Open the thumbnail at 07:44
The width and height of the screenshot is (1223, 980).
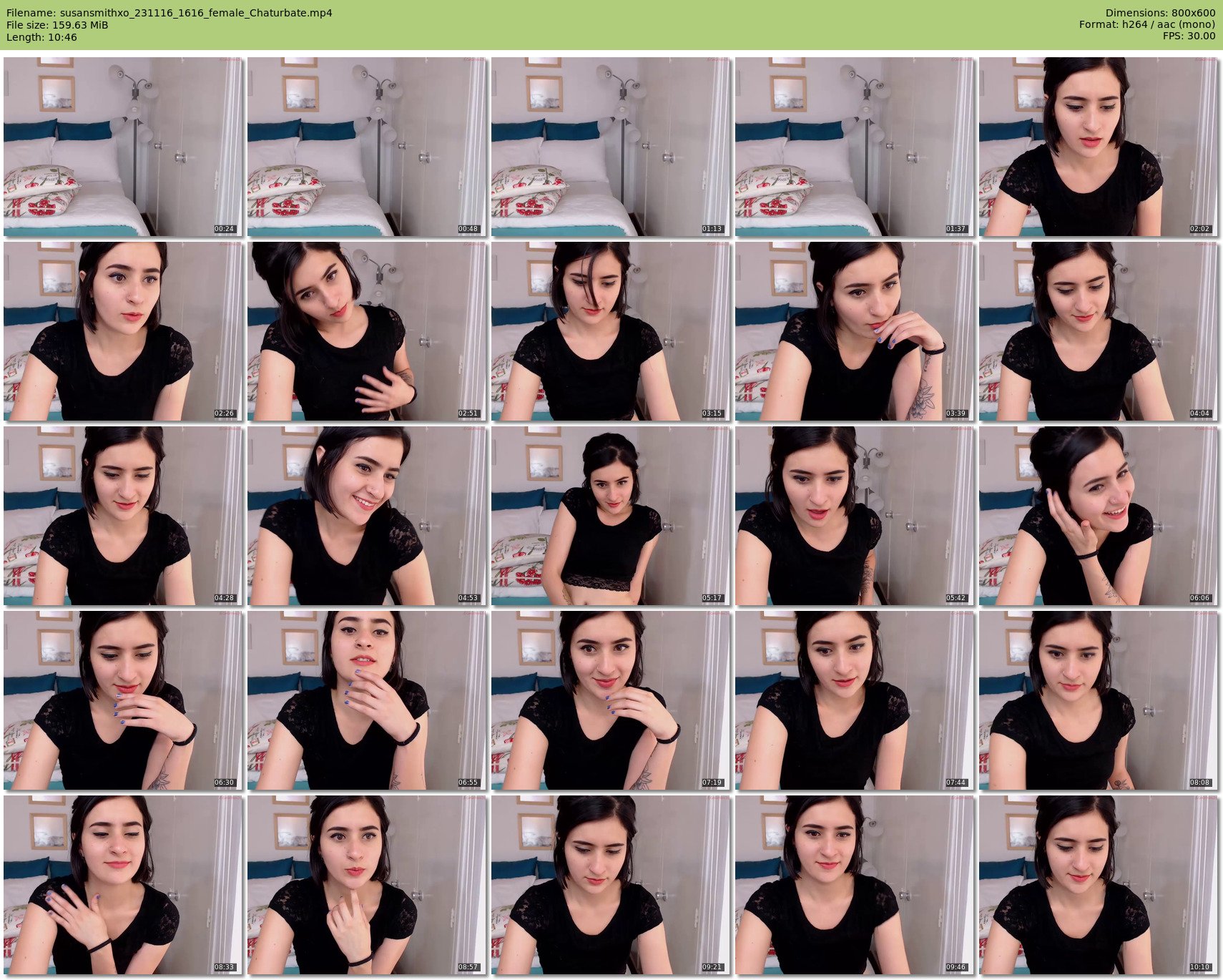855,700
